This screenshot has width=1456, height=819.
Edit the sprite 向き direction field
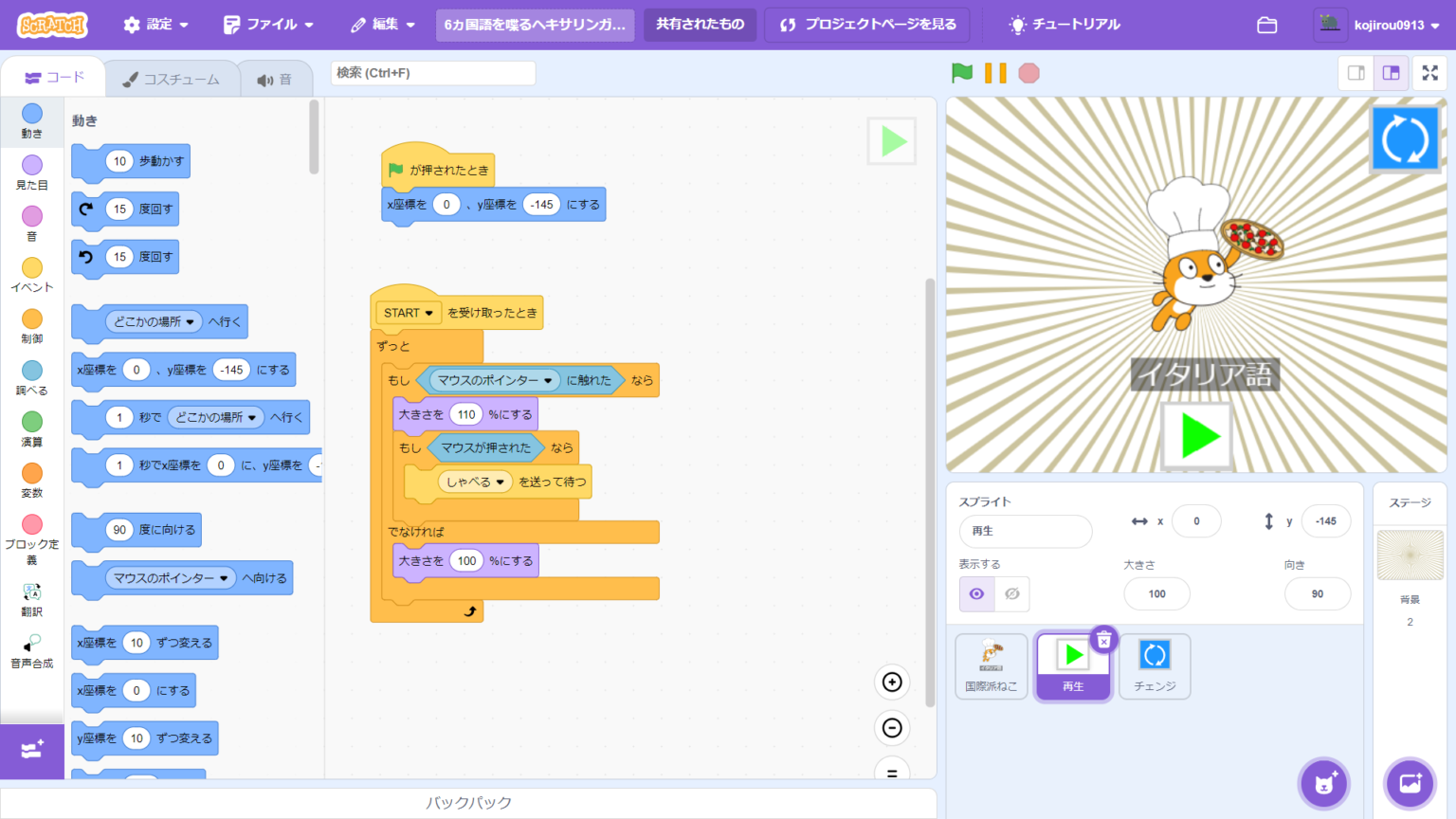1318,594
